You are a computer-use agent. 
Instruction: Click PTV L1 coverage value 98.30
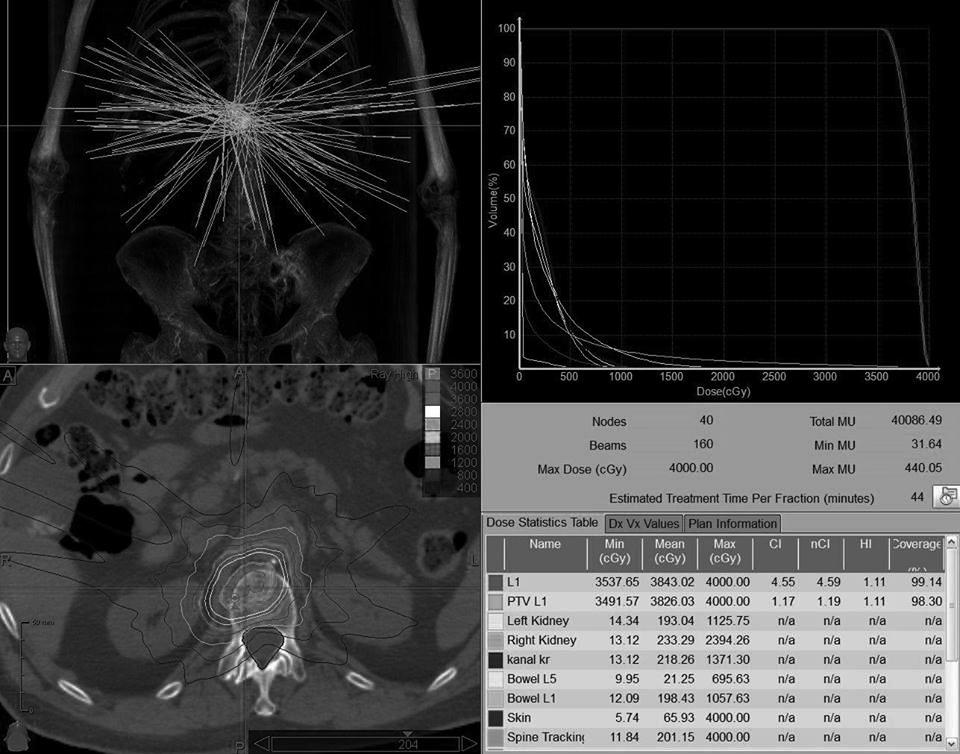926,602
